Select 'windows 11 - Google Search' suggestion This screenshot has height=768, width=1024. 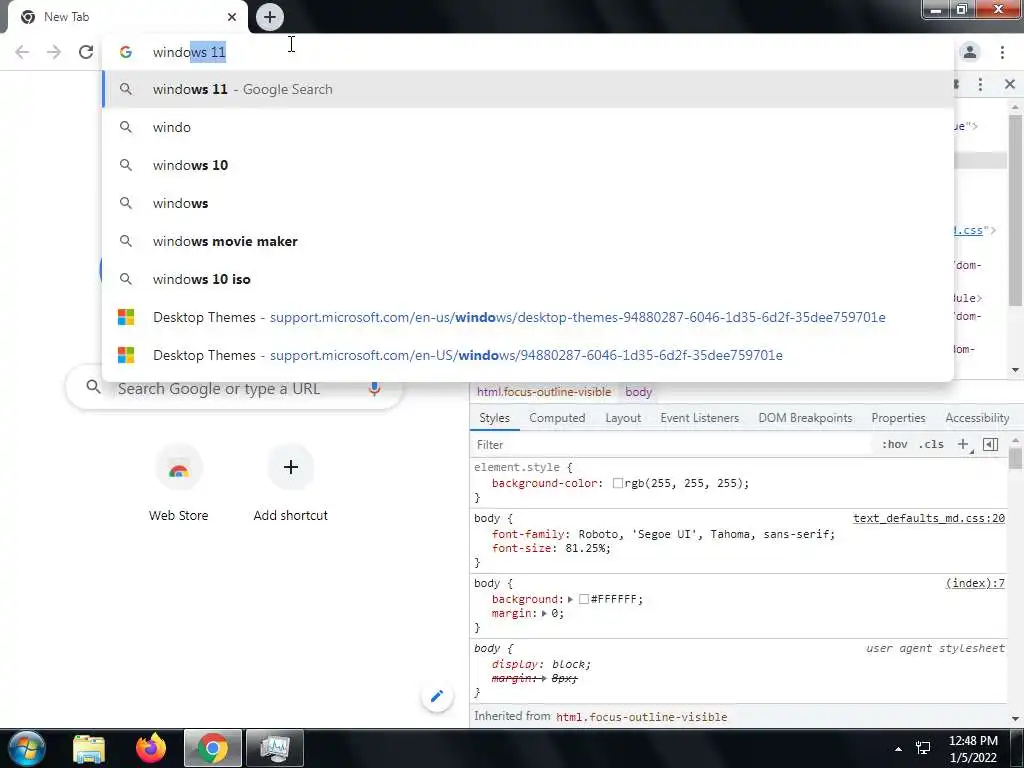pos(528,89)
